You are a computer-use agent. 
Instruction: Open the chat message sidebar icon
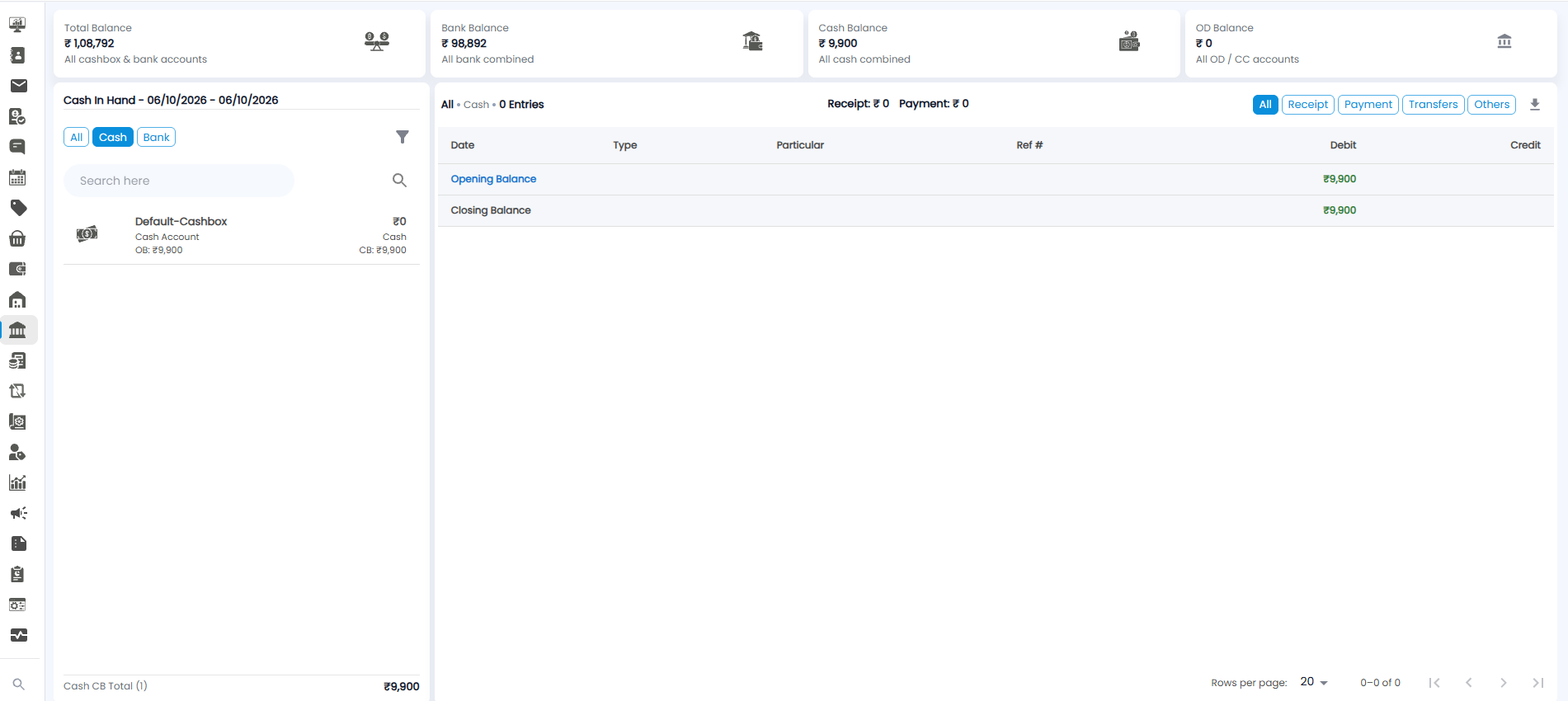(x=17, y=147)
